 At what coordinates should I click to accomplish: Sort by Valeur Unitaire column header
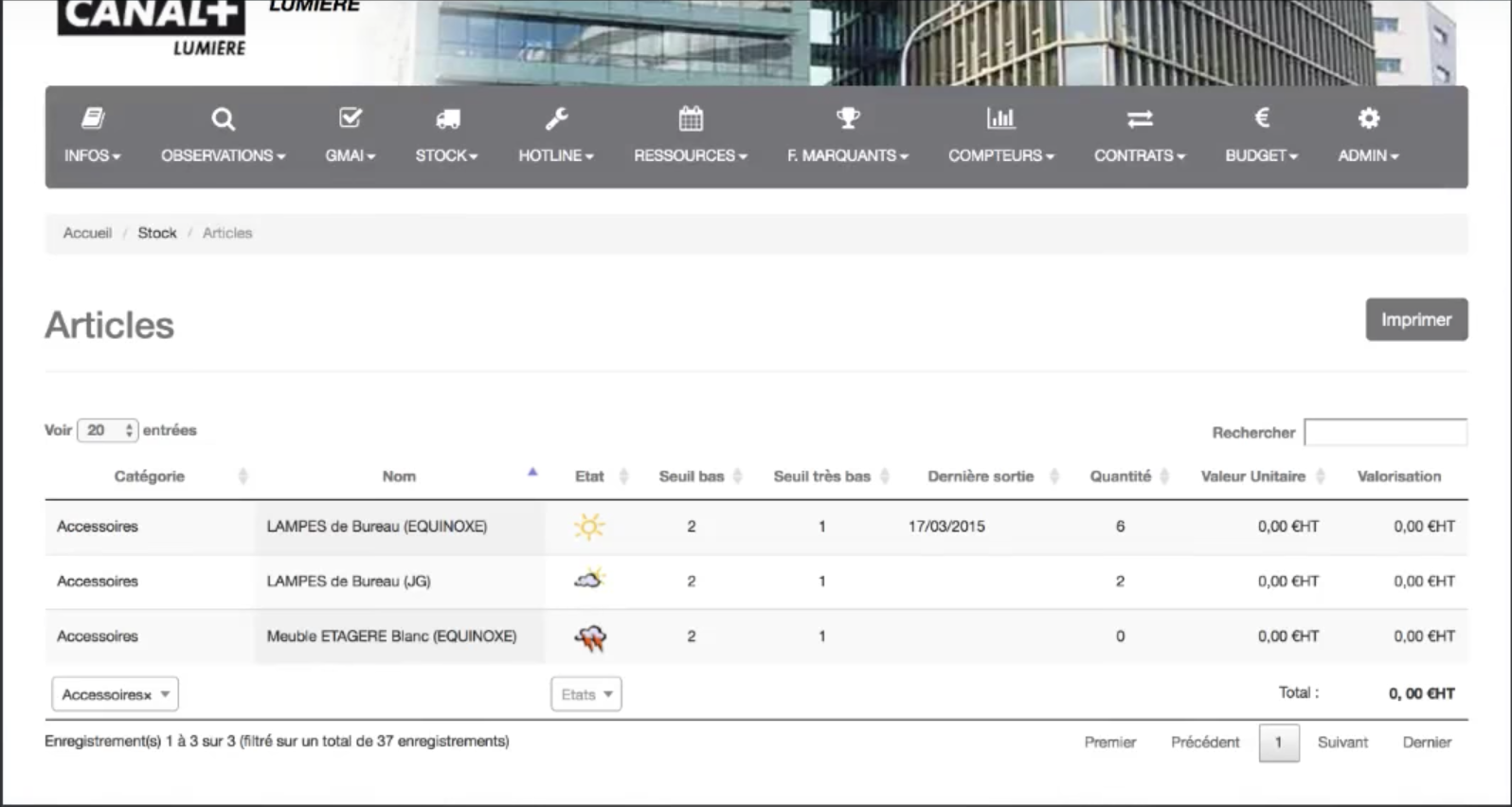[x=1253, y=476]
